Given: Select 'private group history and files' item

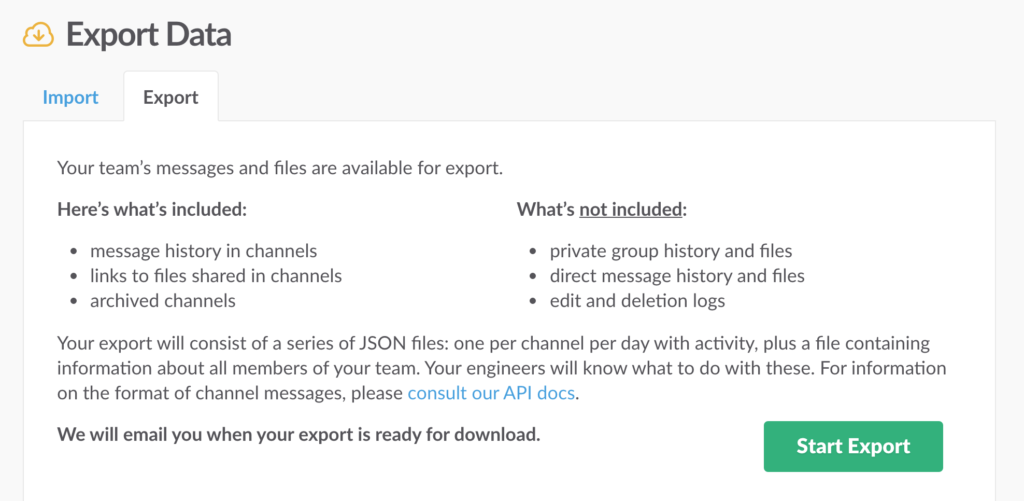Looking at the screenshot, I should 670,250.
